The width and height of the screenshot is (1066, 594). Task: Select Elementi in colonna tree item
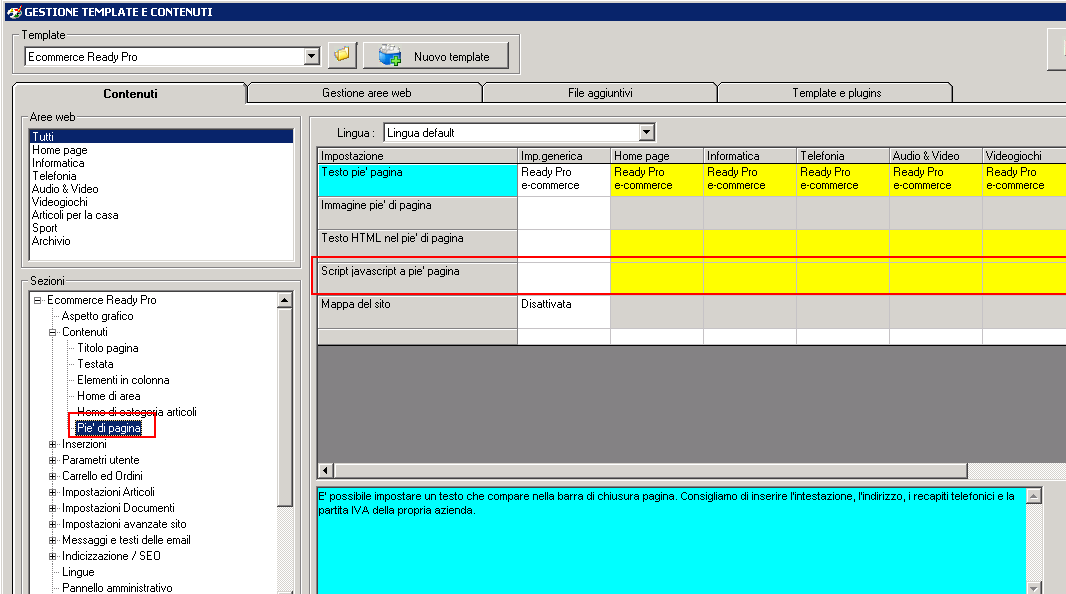[x=123, y=379]
